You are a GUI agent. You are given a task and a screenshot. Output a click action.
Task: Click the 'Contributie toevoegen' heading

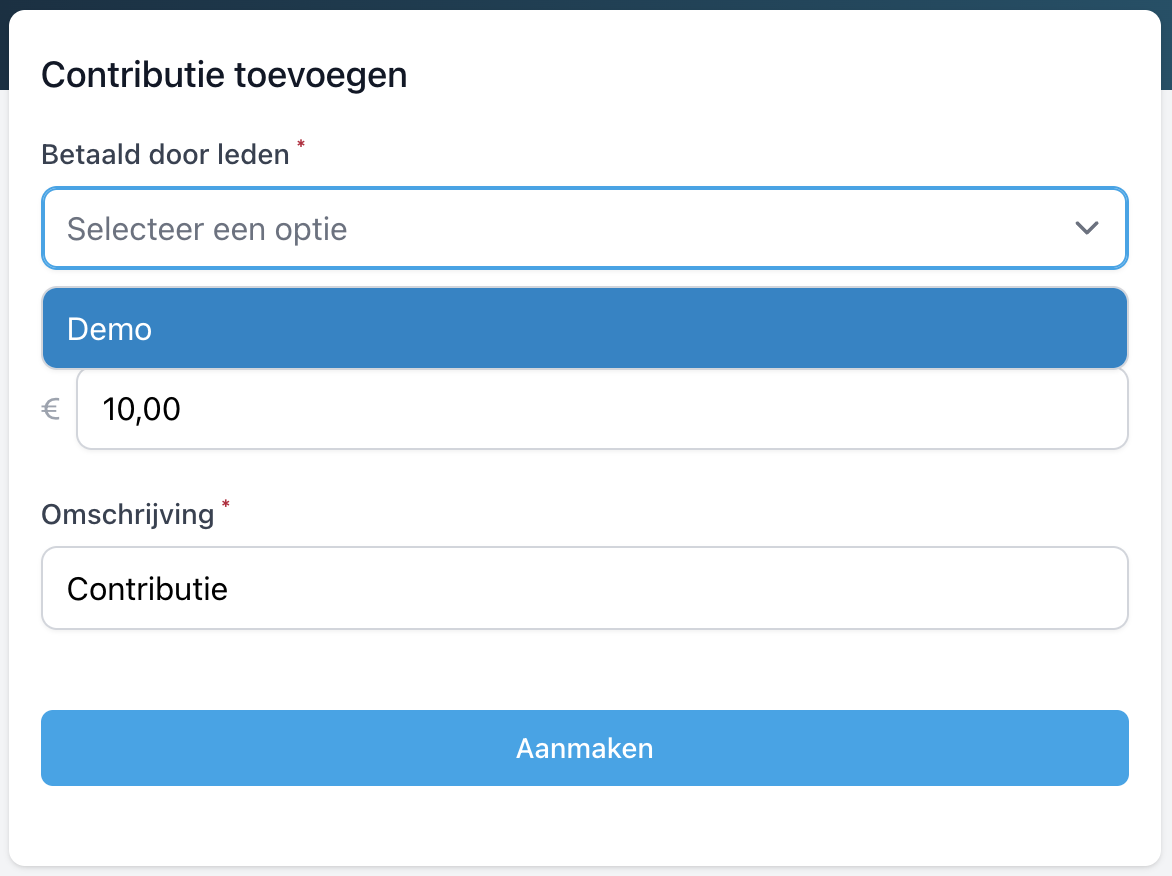(224, 75)
